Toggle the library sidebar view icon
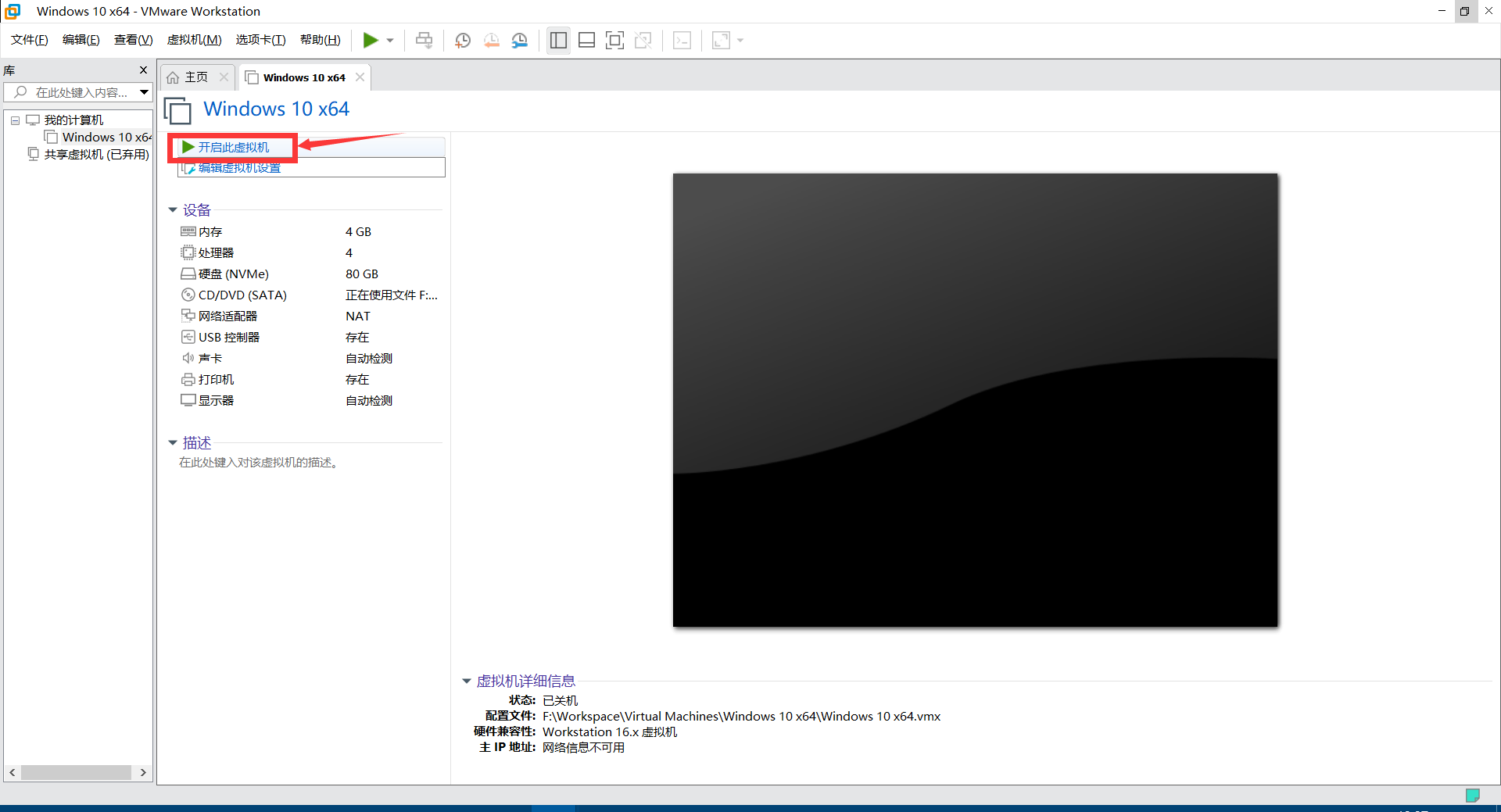Image resolution: width=1501 pixels, height=812 pixels. pos(558,40)
